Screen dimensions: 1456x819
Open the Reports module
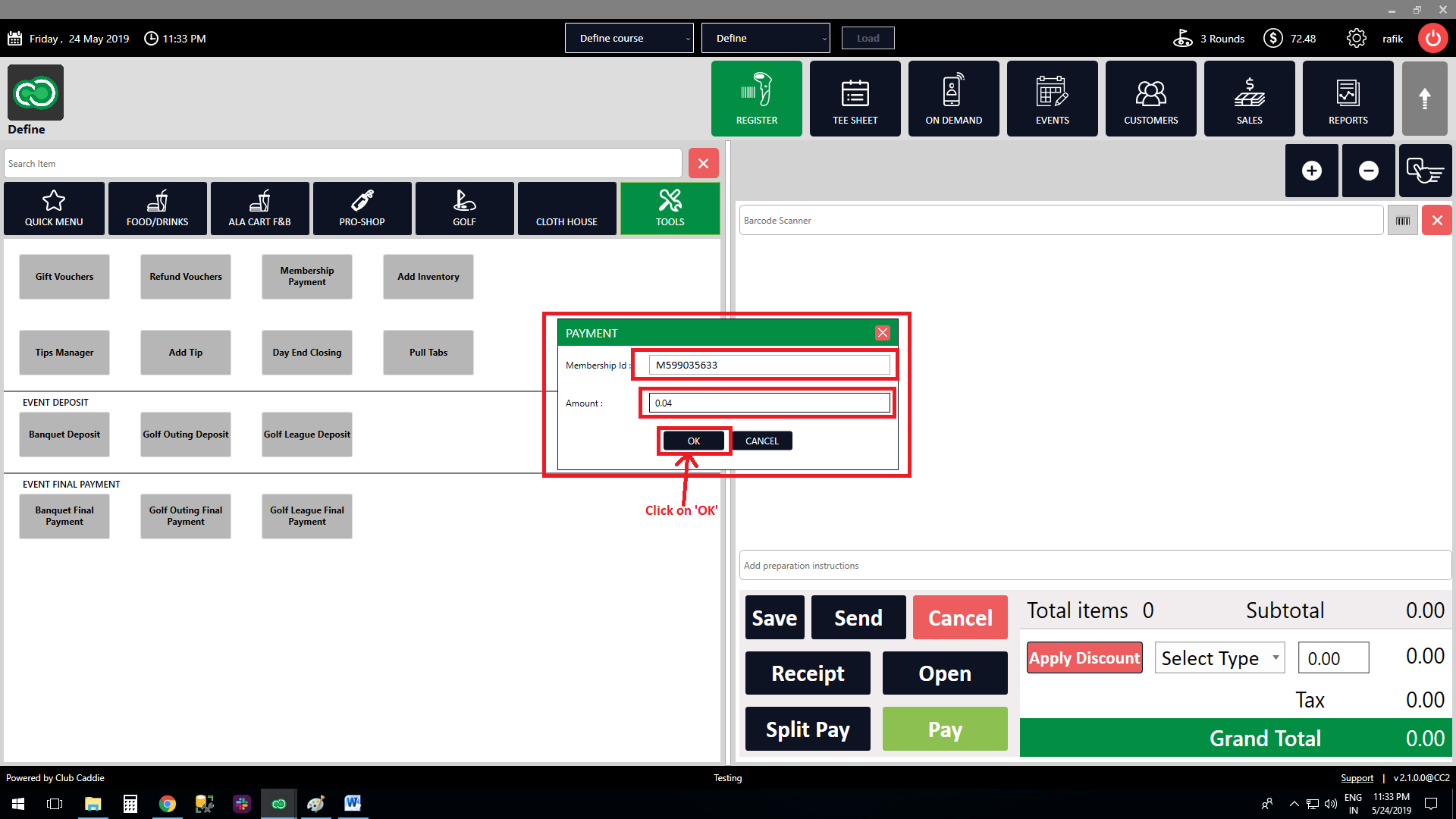1348,99
